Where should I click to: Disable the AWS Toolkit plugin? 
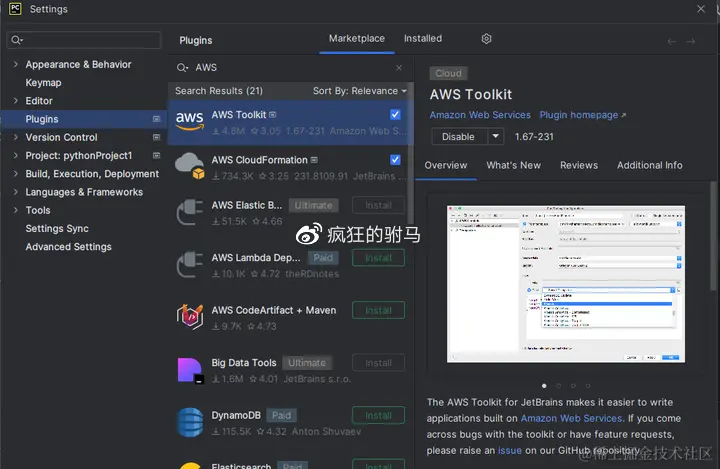click(459, 136)
